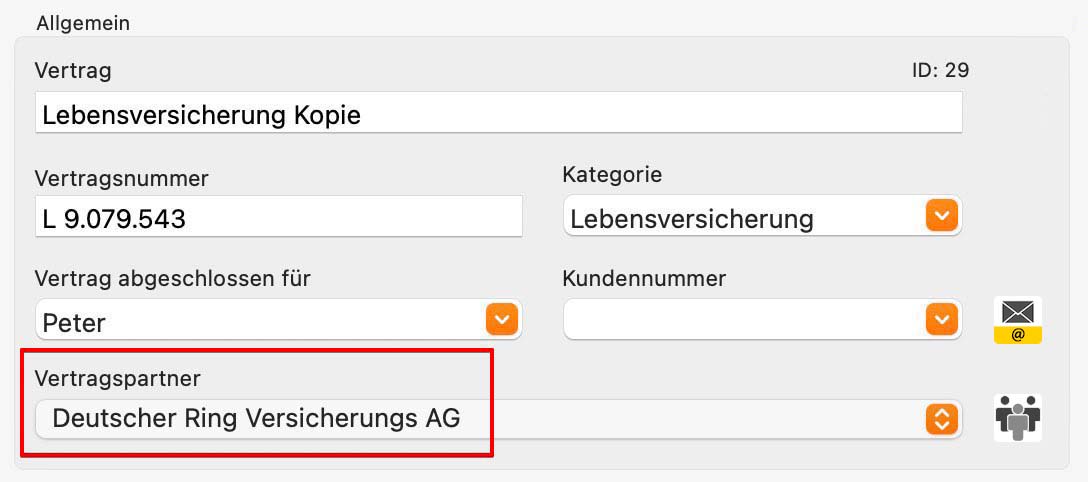The width and height of the screenshot is (1088, 482).
Task: Click into the Vertrag name field
Action: (498, 113)
